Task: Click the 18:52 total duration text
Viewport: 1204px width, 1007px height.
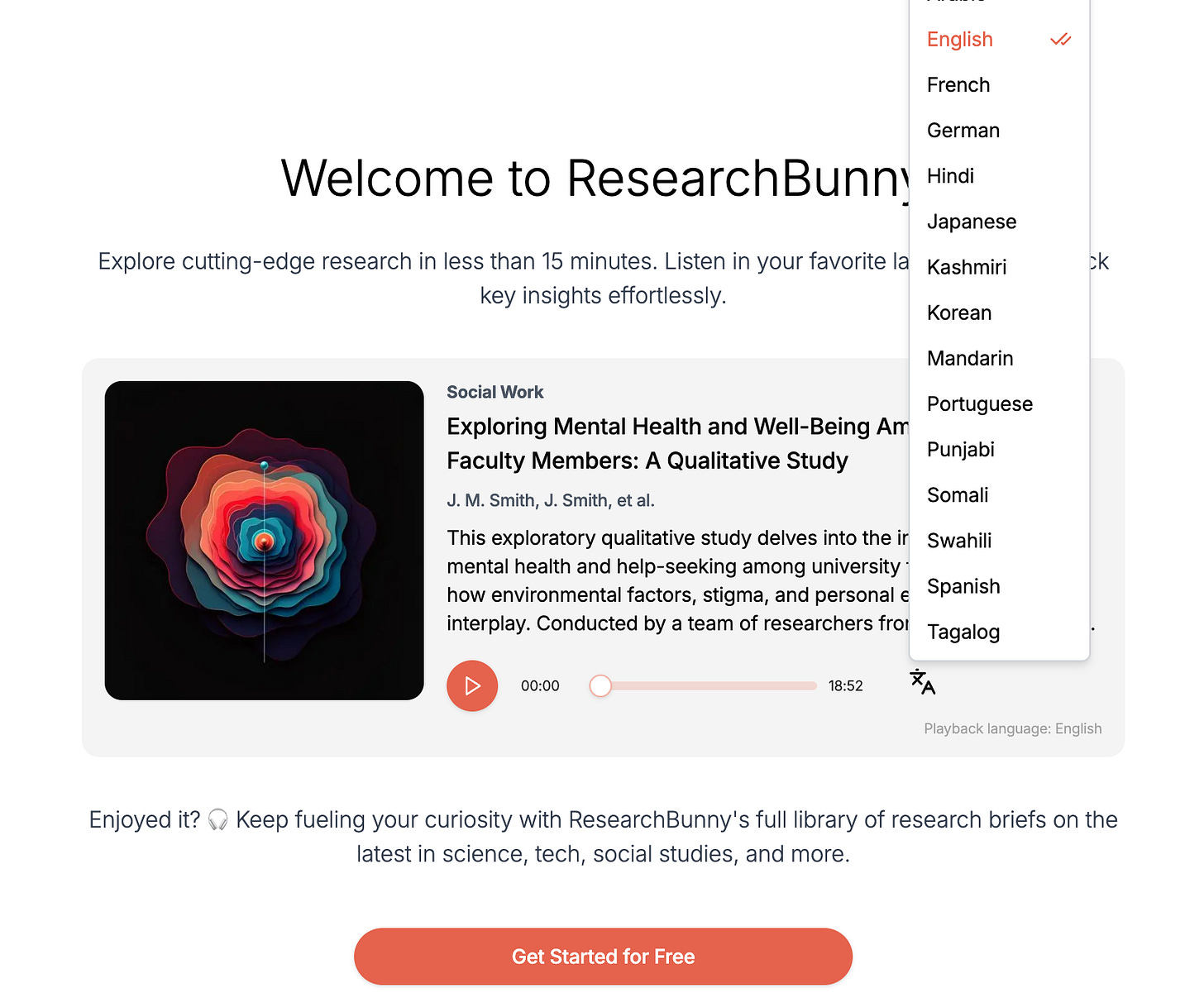Action: (845, 685)
